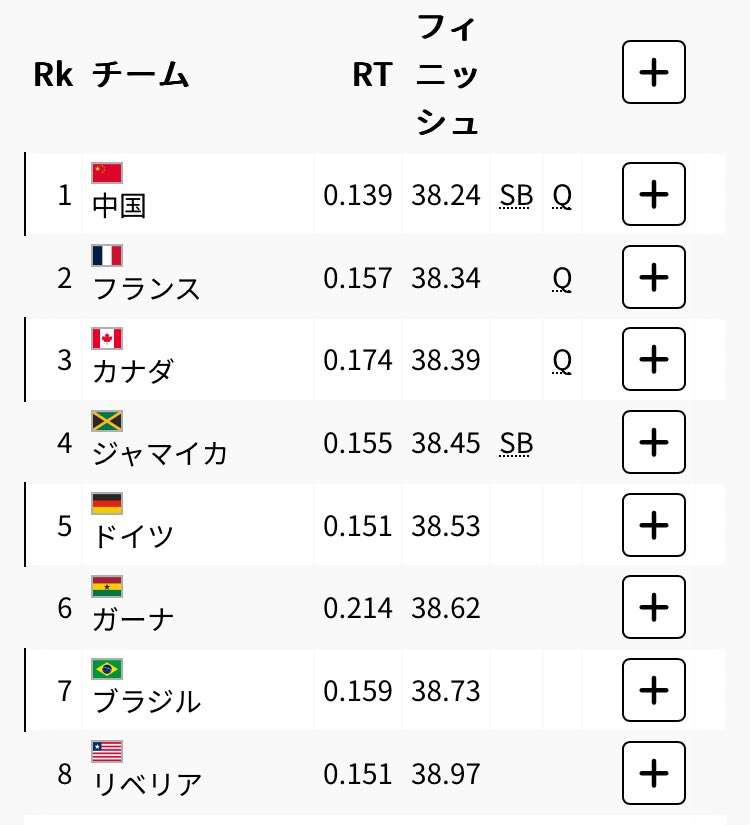Open the ブラジル row plus button
Screen dimensions: 750x825
point(654,690)
